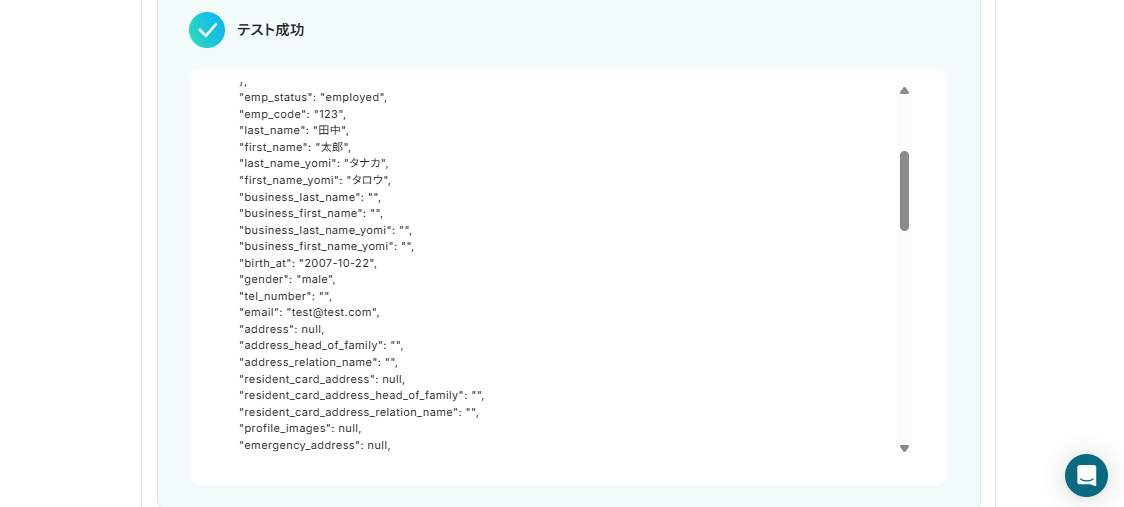Open the chat support bubble icon
Viewport: 1124px width, 507px height.
coord(1086,475)
